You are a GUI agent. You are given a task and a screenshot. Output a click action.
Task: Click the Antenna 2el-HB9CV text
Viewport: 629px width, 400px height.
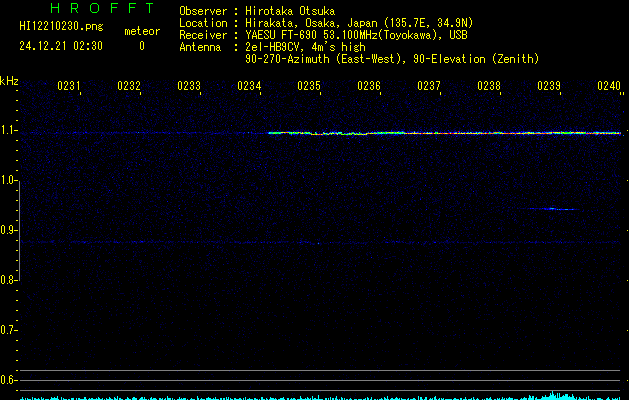click(x=272, y=47)
